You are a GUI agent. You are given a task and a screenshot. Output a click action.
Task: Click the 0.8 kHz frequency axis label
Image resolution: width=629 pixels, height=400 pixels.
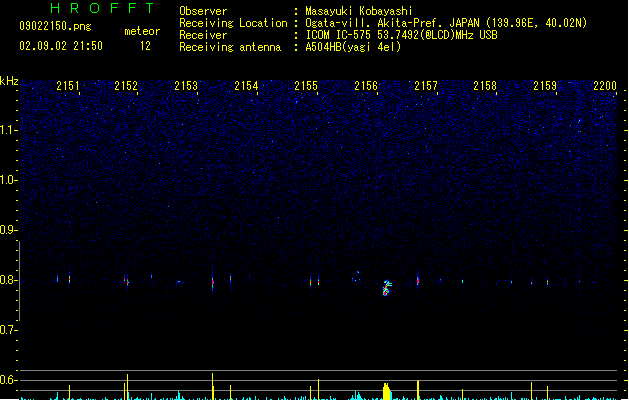click(8, 280)
